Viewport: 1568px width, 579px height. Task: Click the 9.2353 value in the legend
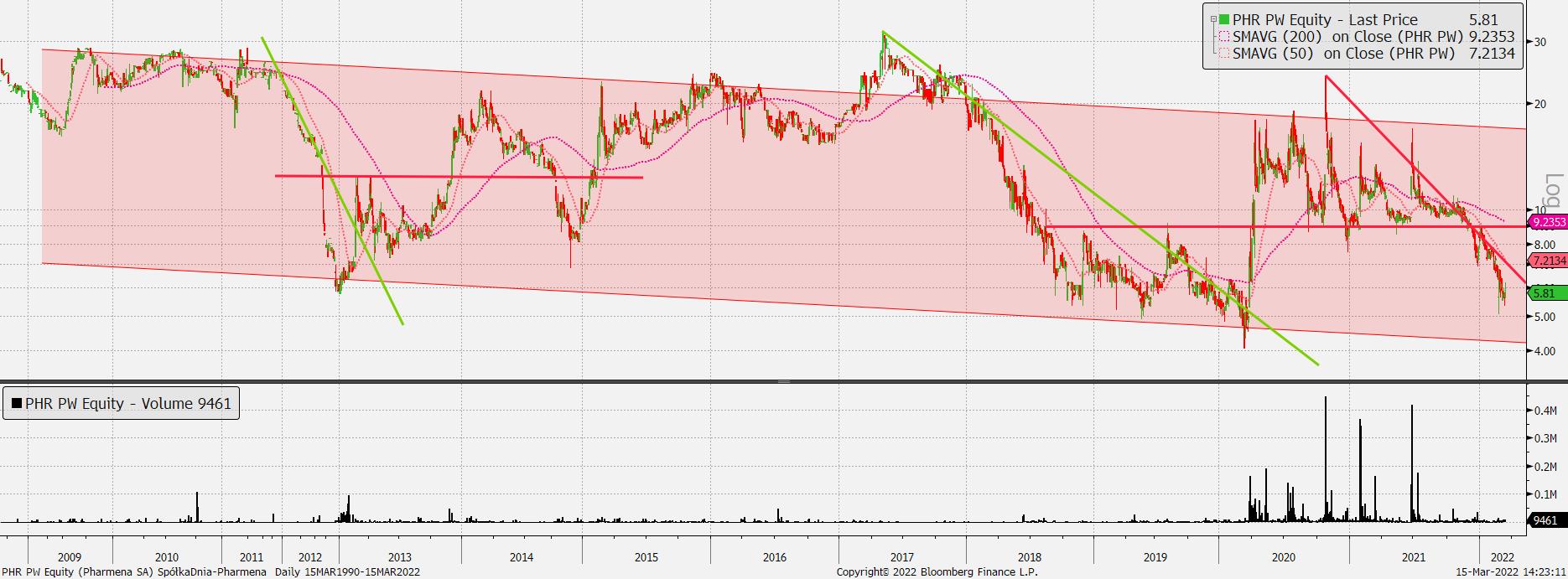coord(1492,36)
